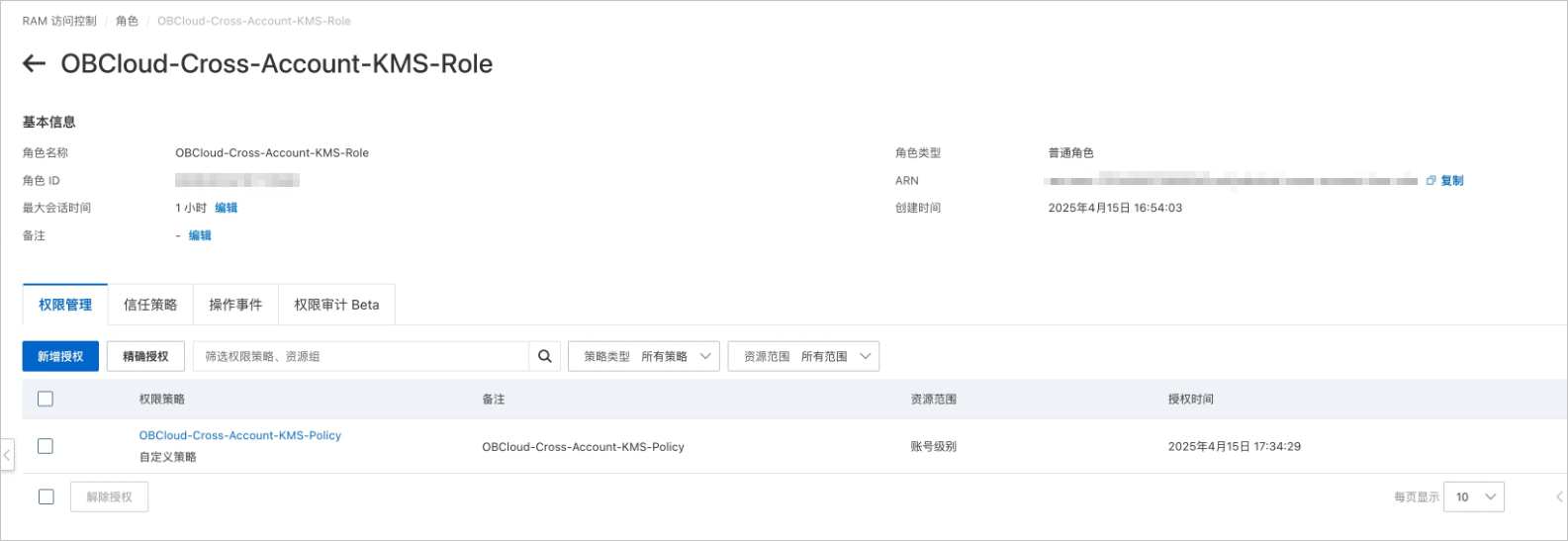Click the 精确授权 button
Image resolution: width=1568 pixels, height=541 pixels.
[x=145, y=356]
